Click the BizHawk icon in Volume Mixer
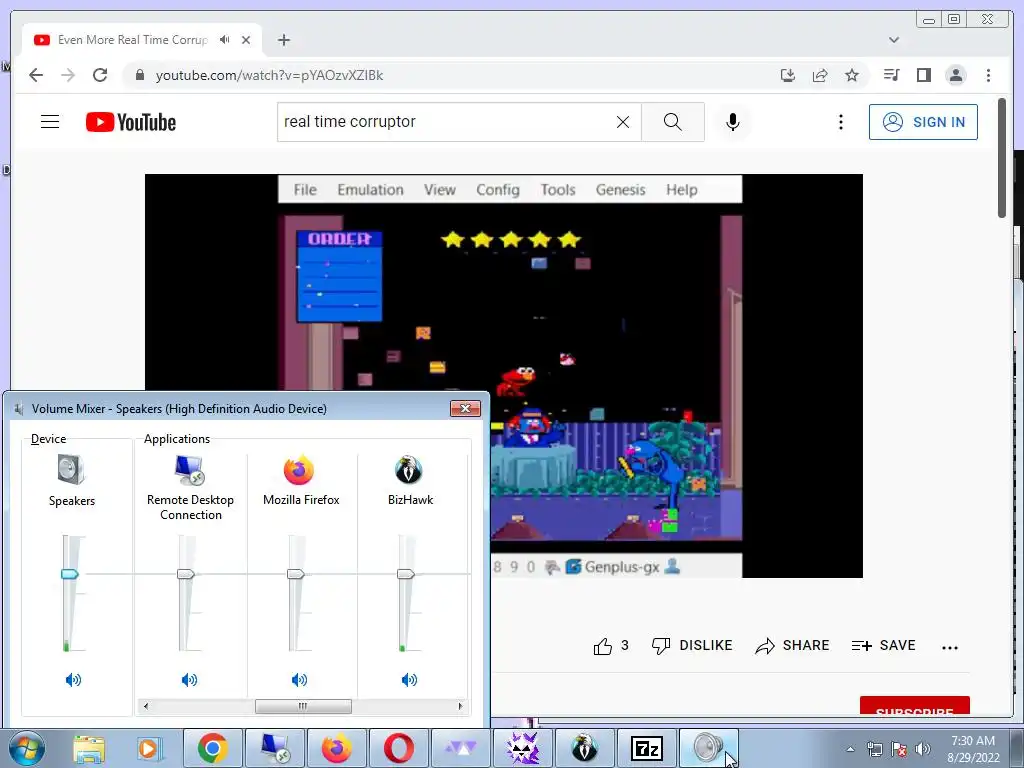The height and width of the screenshot is (768, 1024). coord(409,470)
